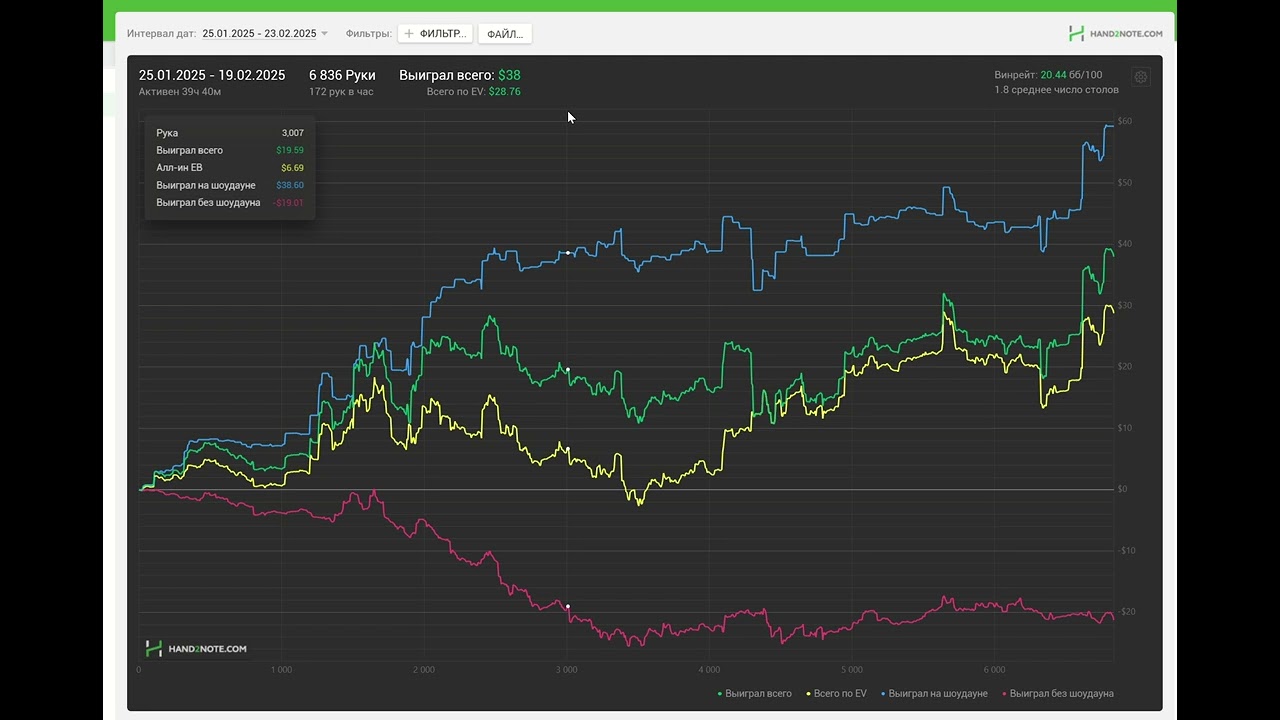Screen dimensions: 1280x720
Task: Toggle the Выиграл без шоудауна legend series
Action: (x=1058, y=693)
